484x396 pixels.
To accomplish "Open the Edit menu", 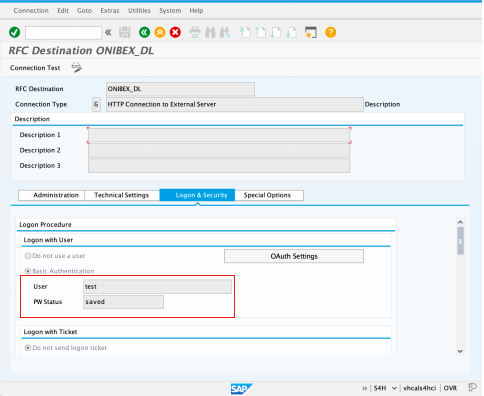I will click(63, 11).
